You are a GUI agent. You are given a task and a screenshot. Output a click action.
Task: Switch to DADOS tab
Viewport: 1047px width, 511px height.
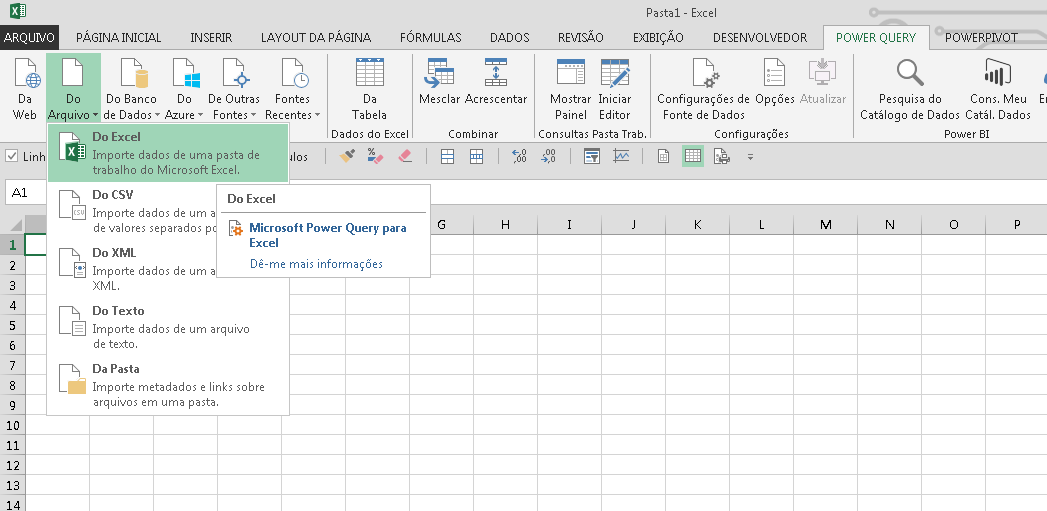coord(509,37)
